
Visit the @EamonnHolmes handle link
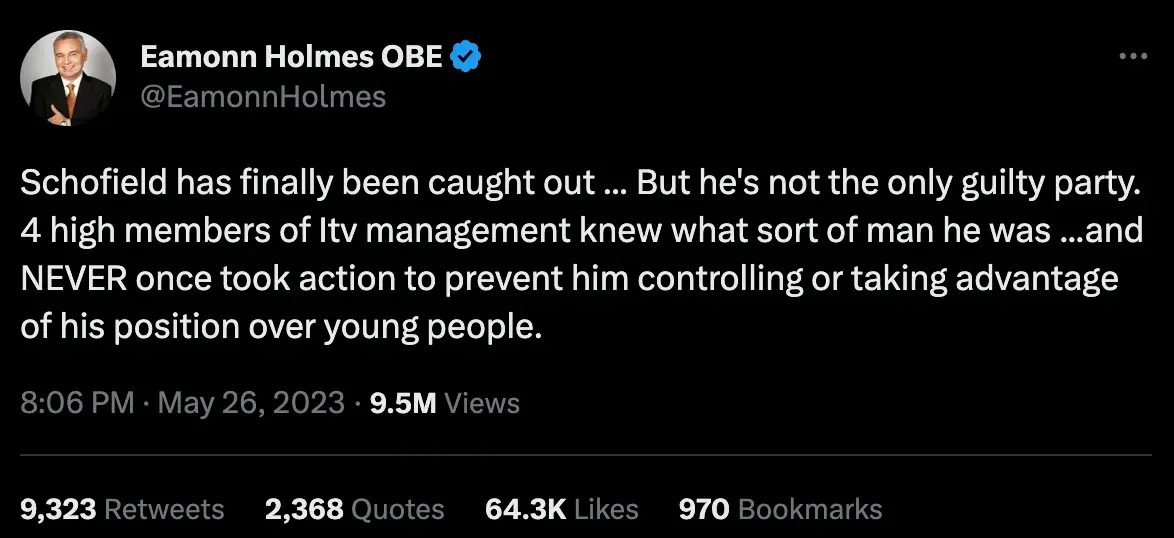(x=263, y=96)
